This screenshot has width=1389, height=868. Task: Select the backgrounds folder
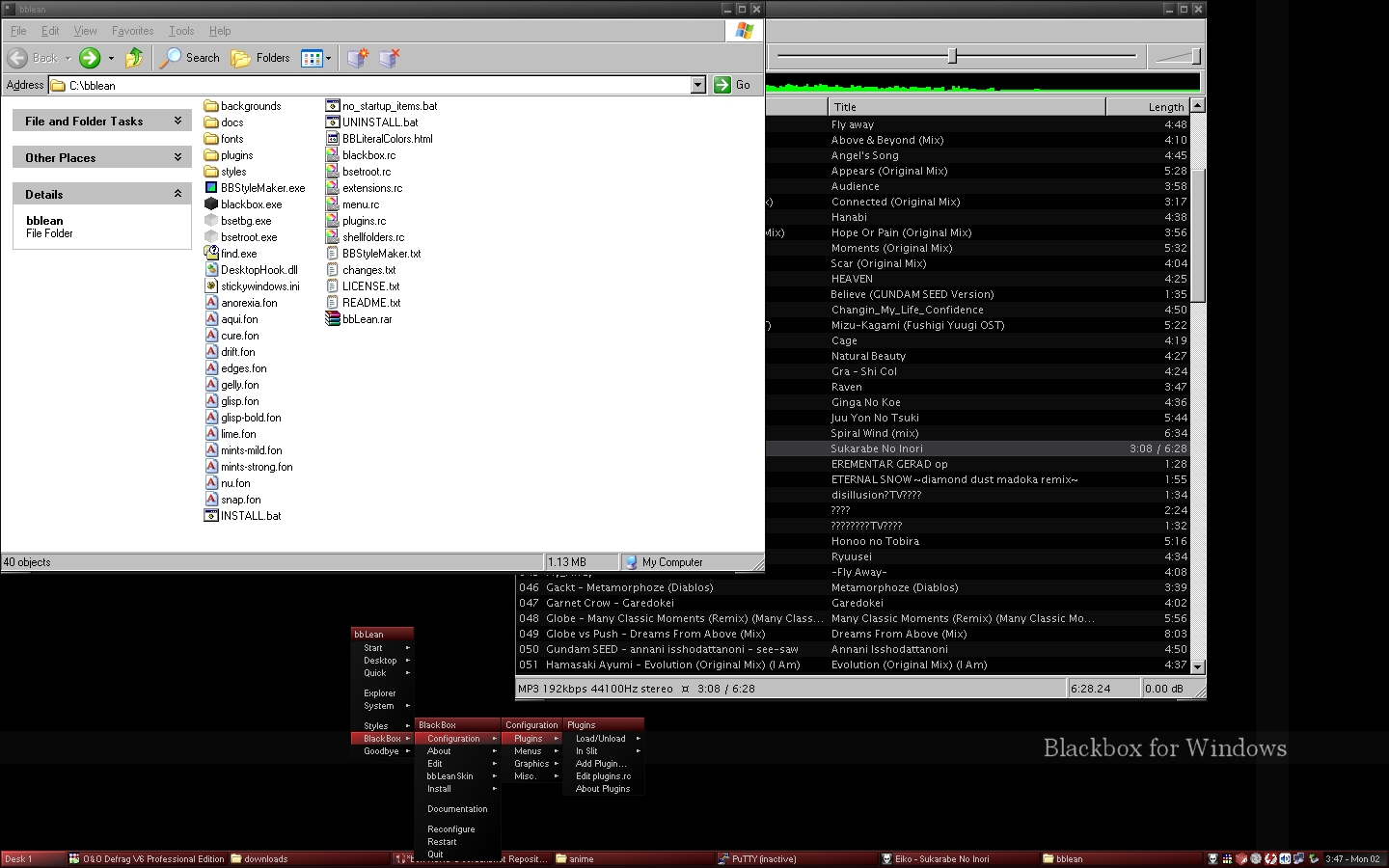click(x=243, y=106)
